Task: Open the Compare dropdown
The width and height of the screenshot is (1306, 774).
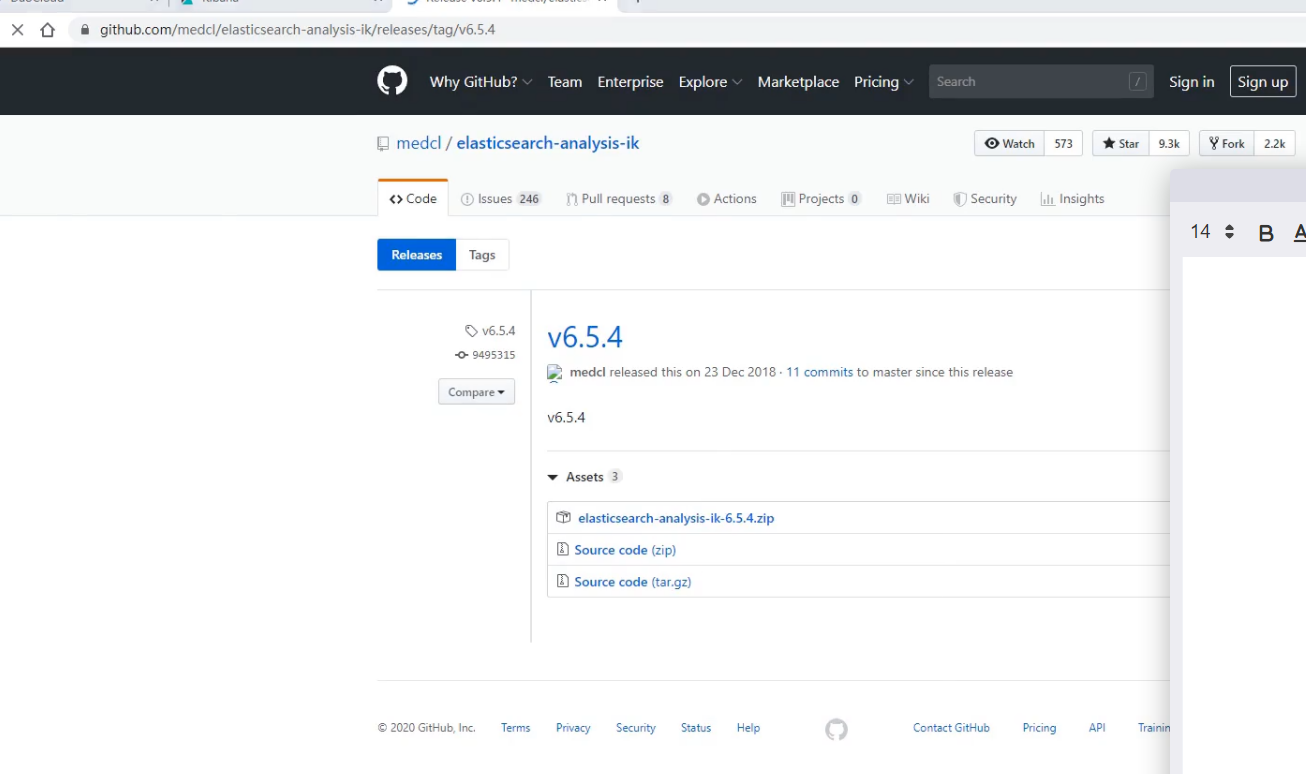Action: (x=476, y=392)
